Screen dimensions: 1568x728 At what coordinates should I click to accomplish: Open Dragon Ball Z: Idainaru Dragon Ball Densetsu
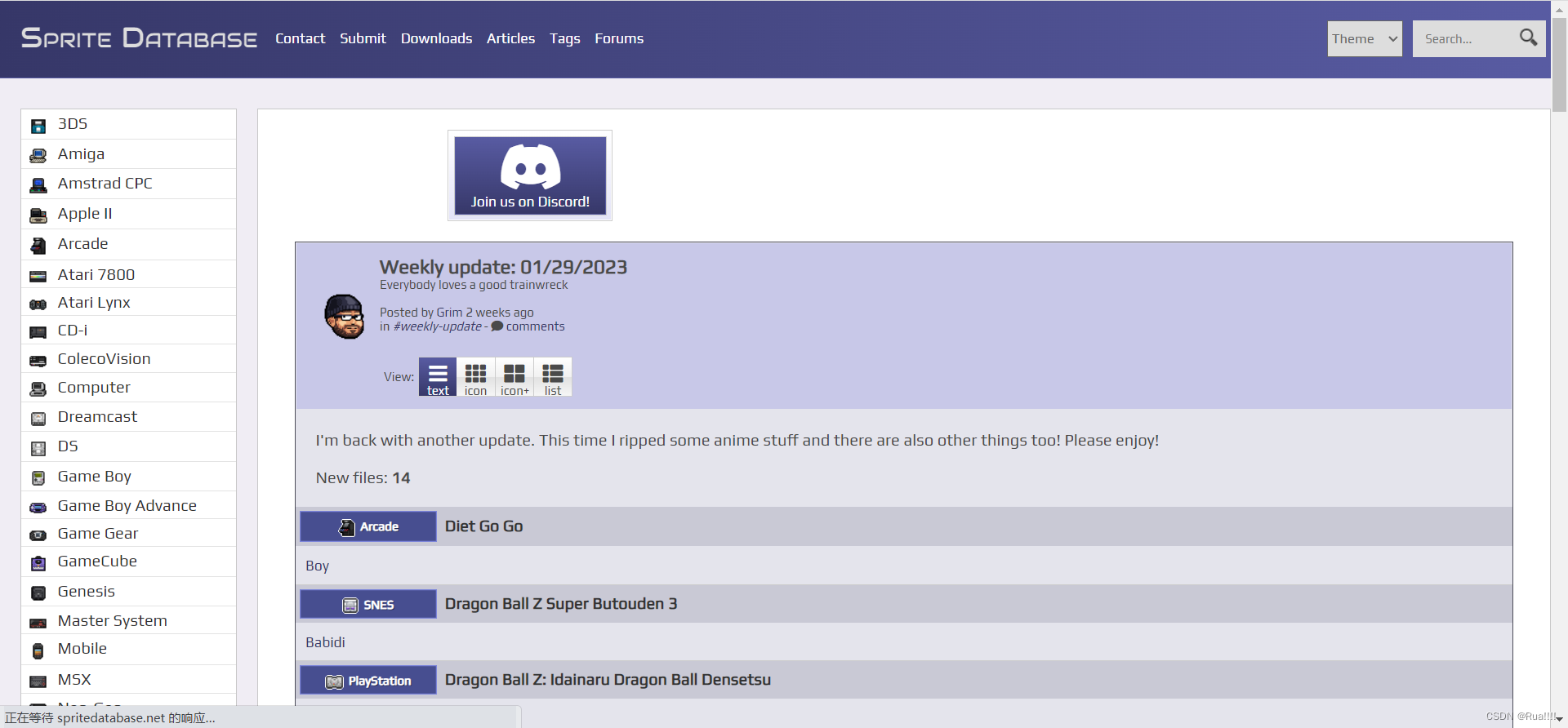tap(608, 680)
